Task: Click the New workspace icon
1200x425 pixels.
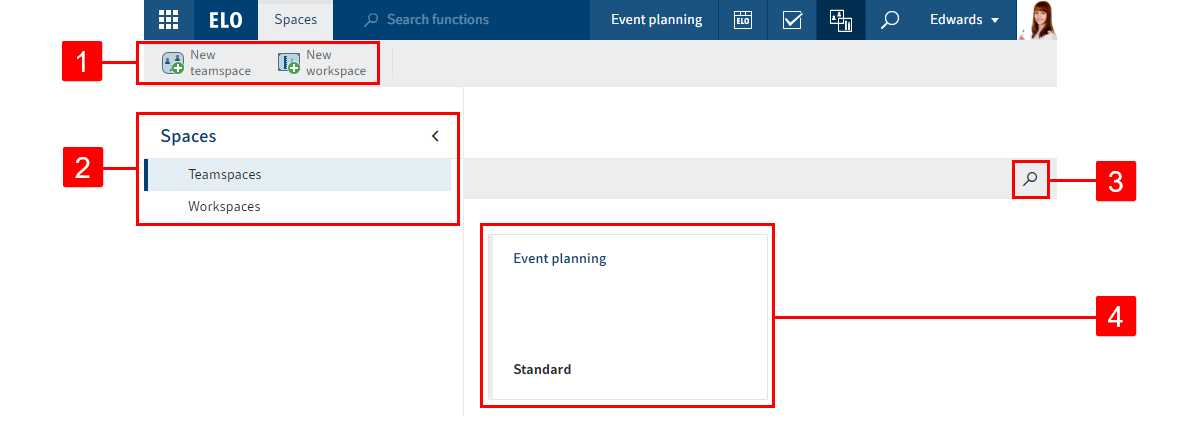Action: [289, 64]
